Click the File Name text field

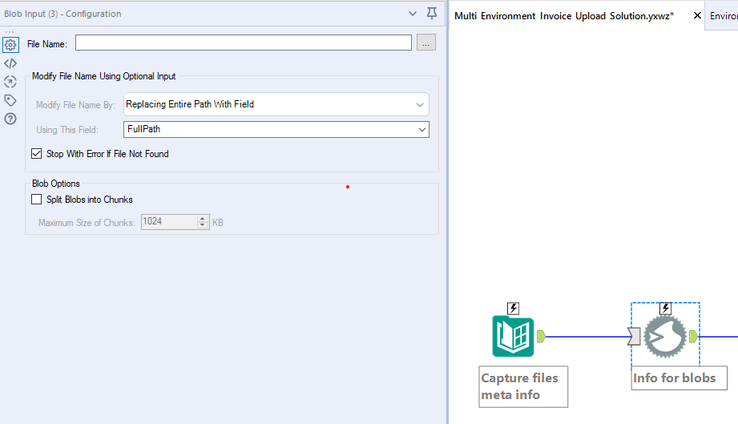point(243,43)
